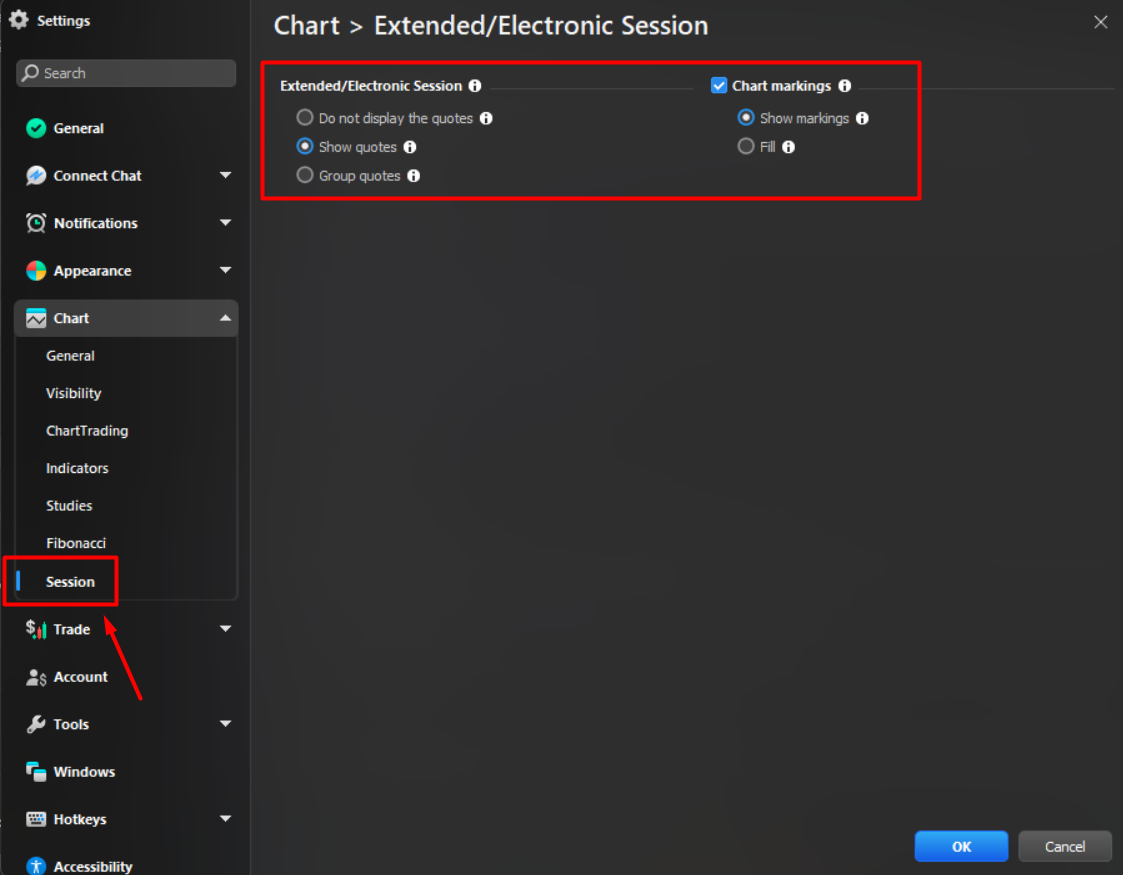Expand the Connect Chat dropdown arrow
The width and height of the screenshot is (1123, 875).
[226, 175]
